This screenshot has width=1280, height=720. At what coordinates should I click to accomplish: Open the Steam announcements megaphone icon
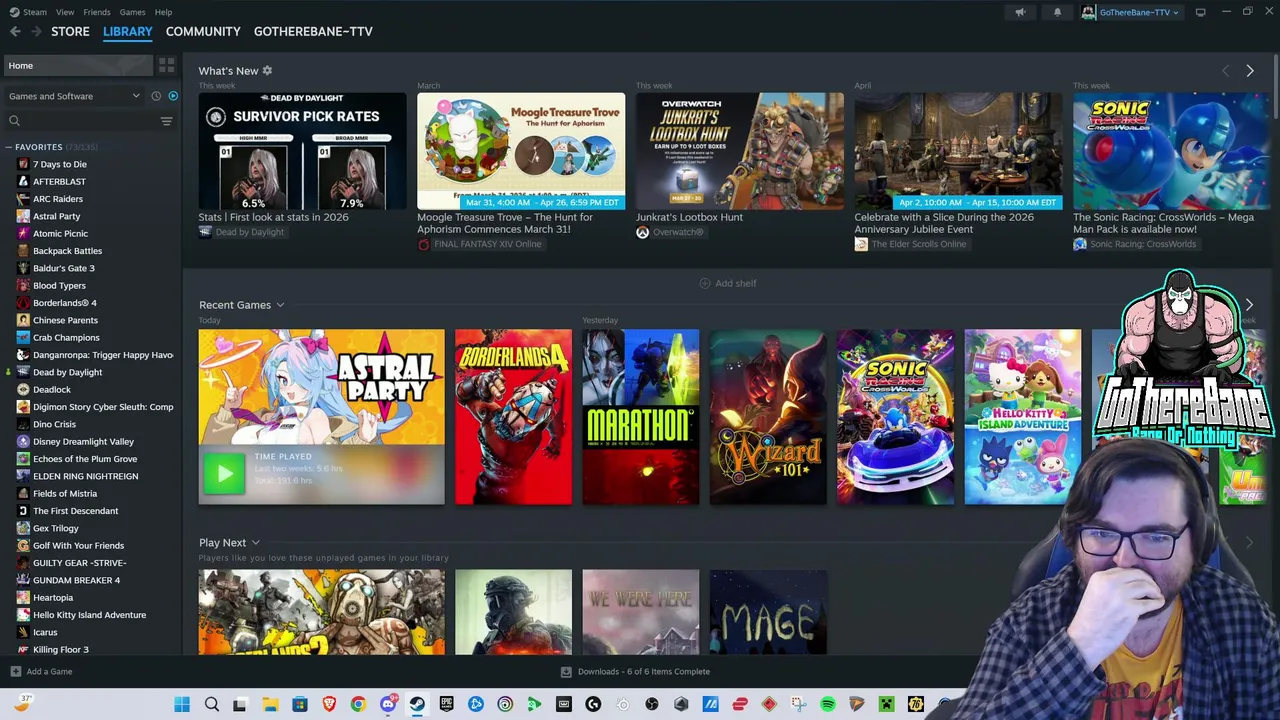pos(1020,12)
